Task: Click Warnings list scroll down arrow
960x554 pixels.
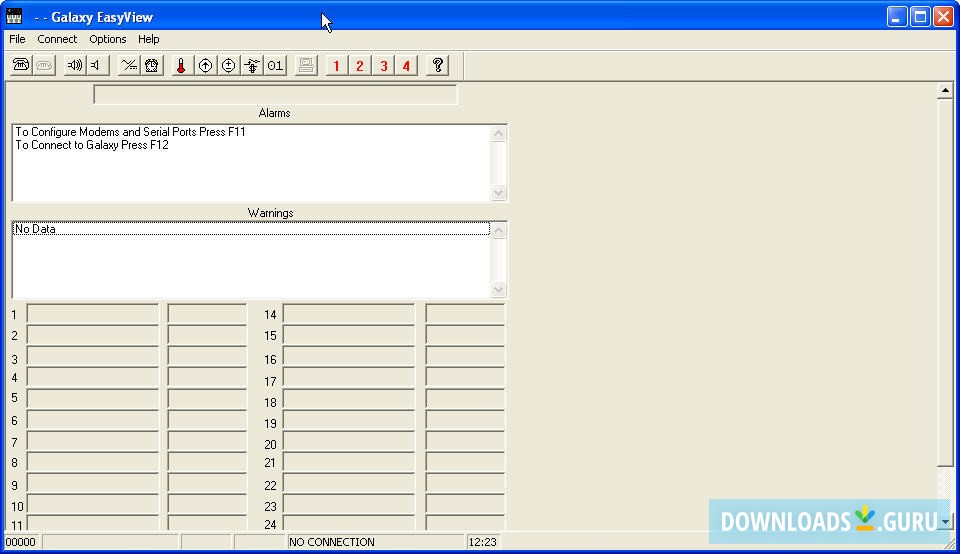Action: (498, 290)
